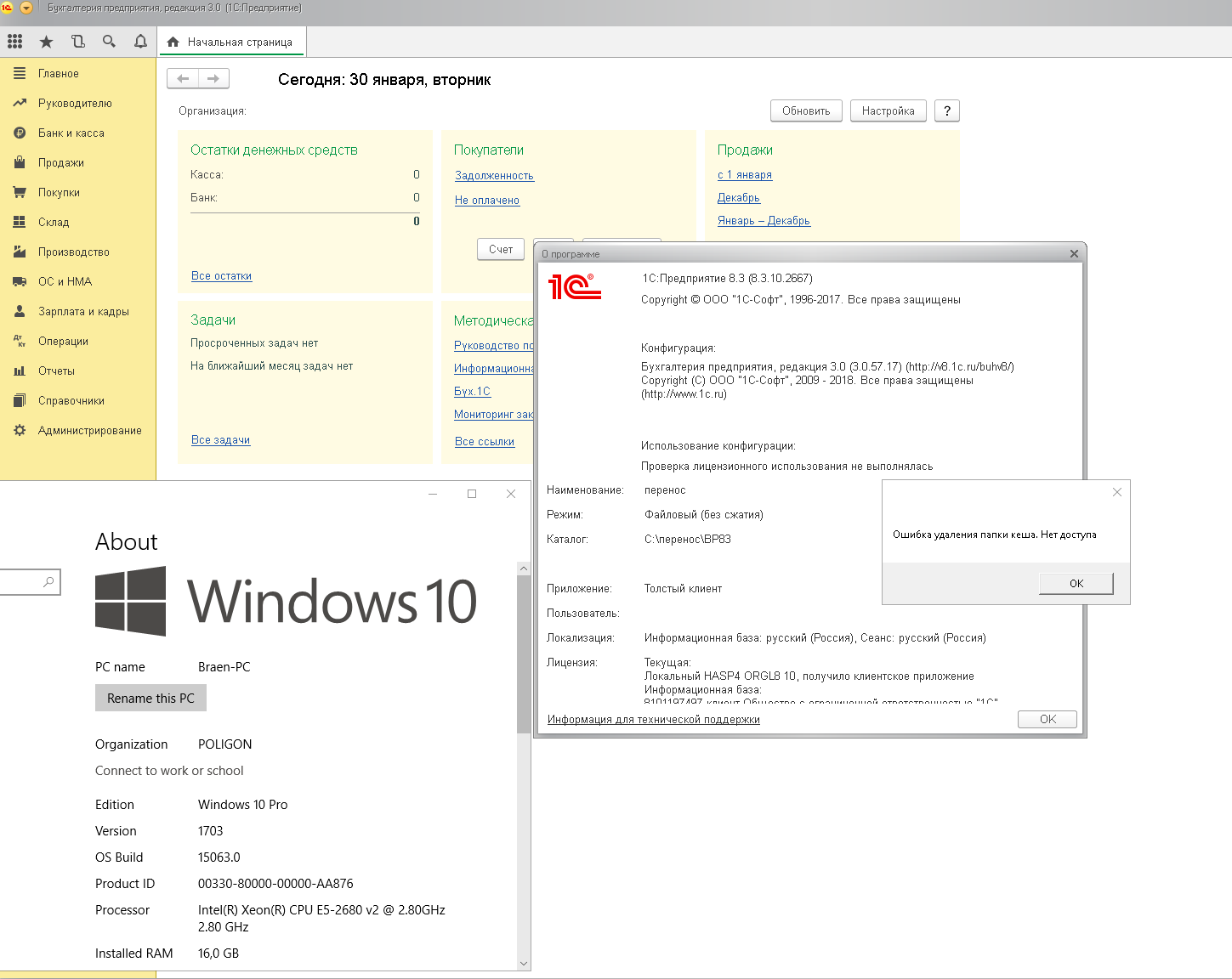This screenshot has height=979, width=1232.
Task: Click the Обновить button
Action: (x=806, y=111)
